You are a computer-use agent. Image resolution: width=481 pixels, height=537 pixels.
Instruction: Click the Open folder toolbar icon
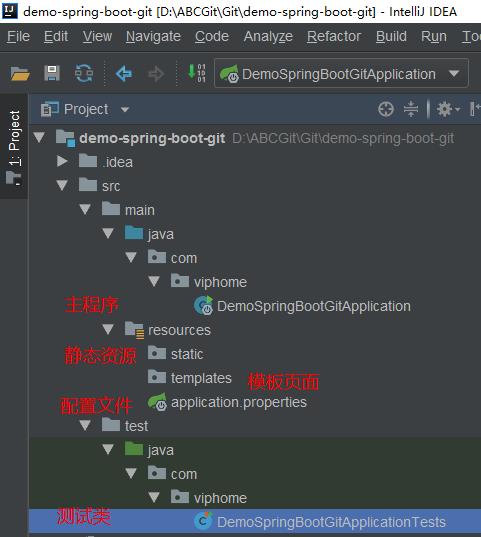[20, 73]
